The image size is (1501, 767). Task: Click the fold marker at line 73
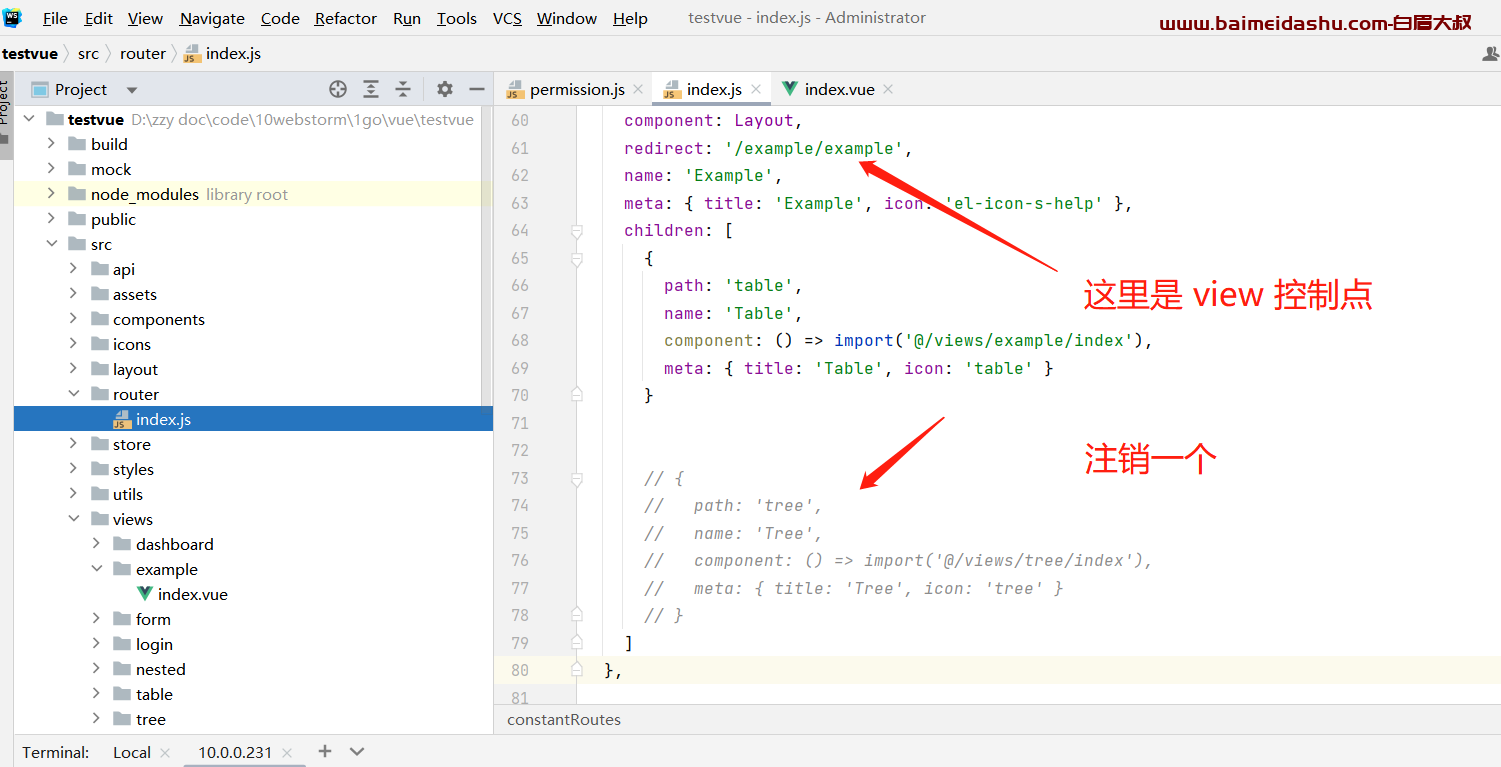[x=576, y=479]
